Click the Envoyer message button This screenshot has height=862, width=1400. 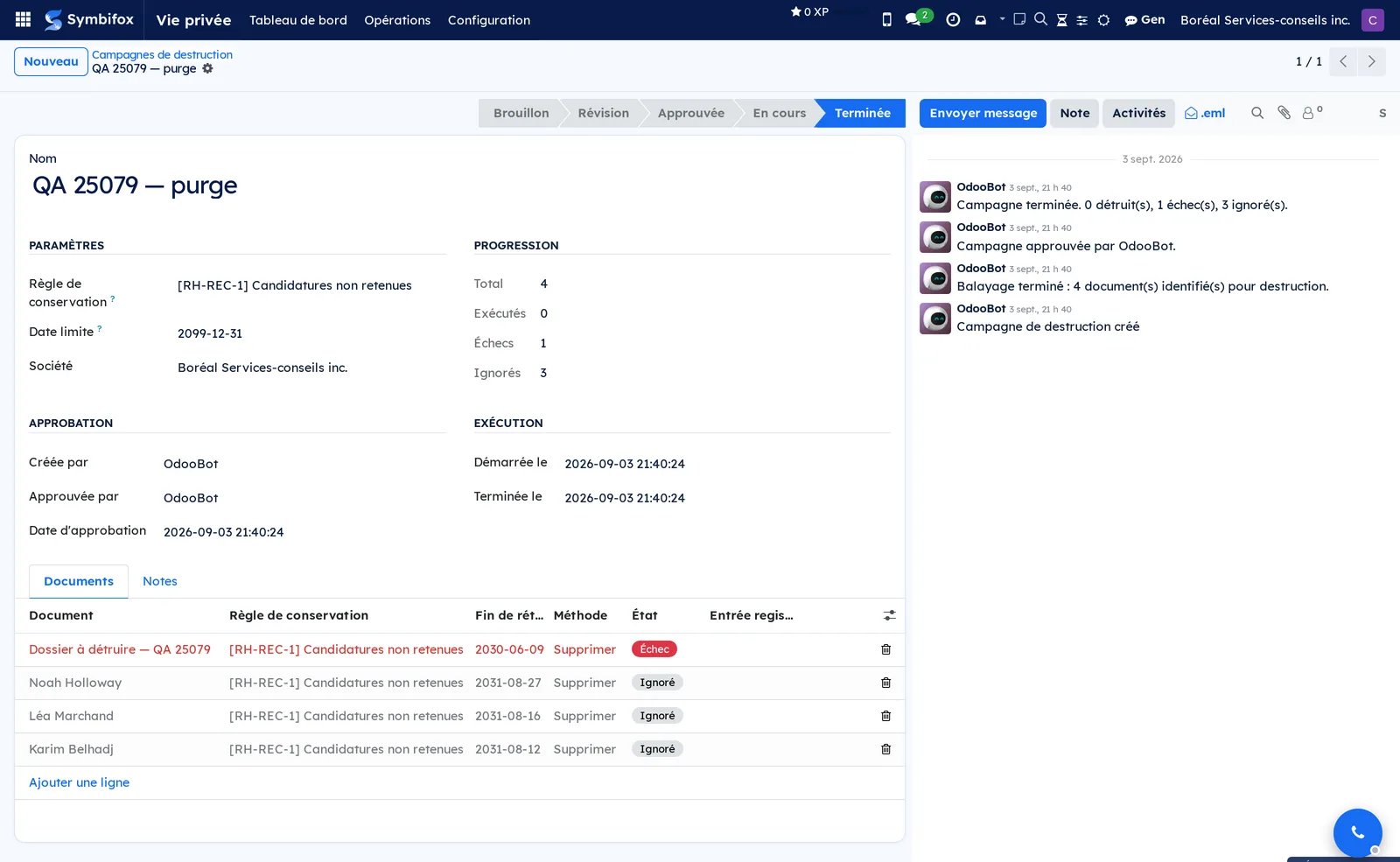pyautogui.click(x=983, y=113)
